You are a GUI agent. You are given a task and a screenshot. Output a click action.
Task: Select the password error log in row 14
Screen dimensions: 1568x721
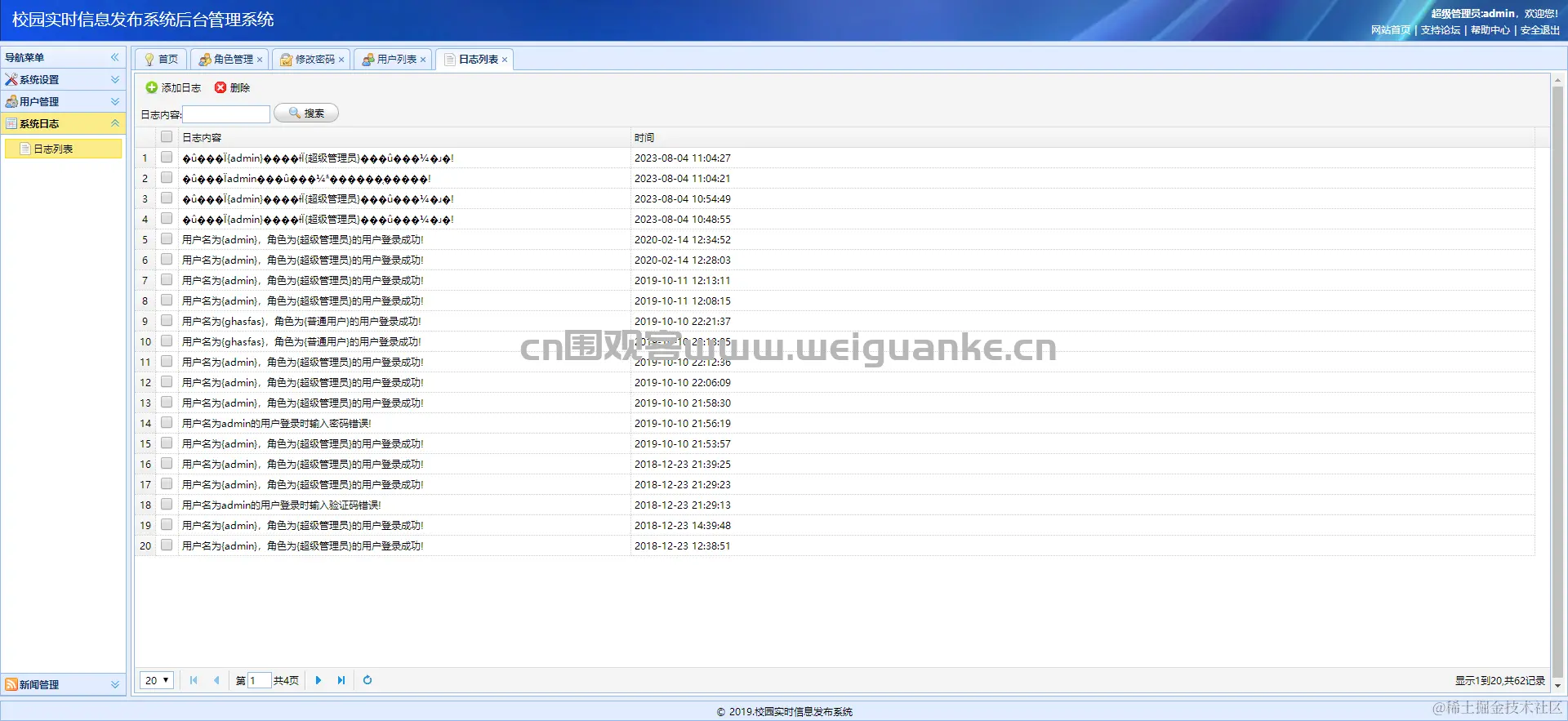click(x=835, y=423)
